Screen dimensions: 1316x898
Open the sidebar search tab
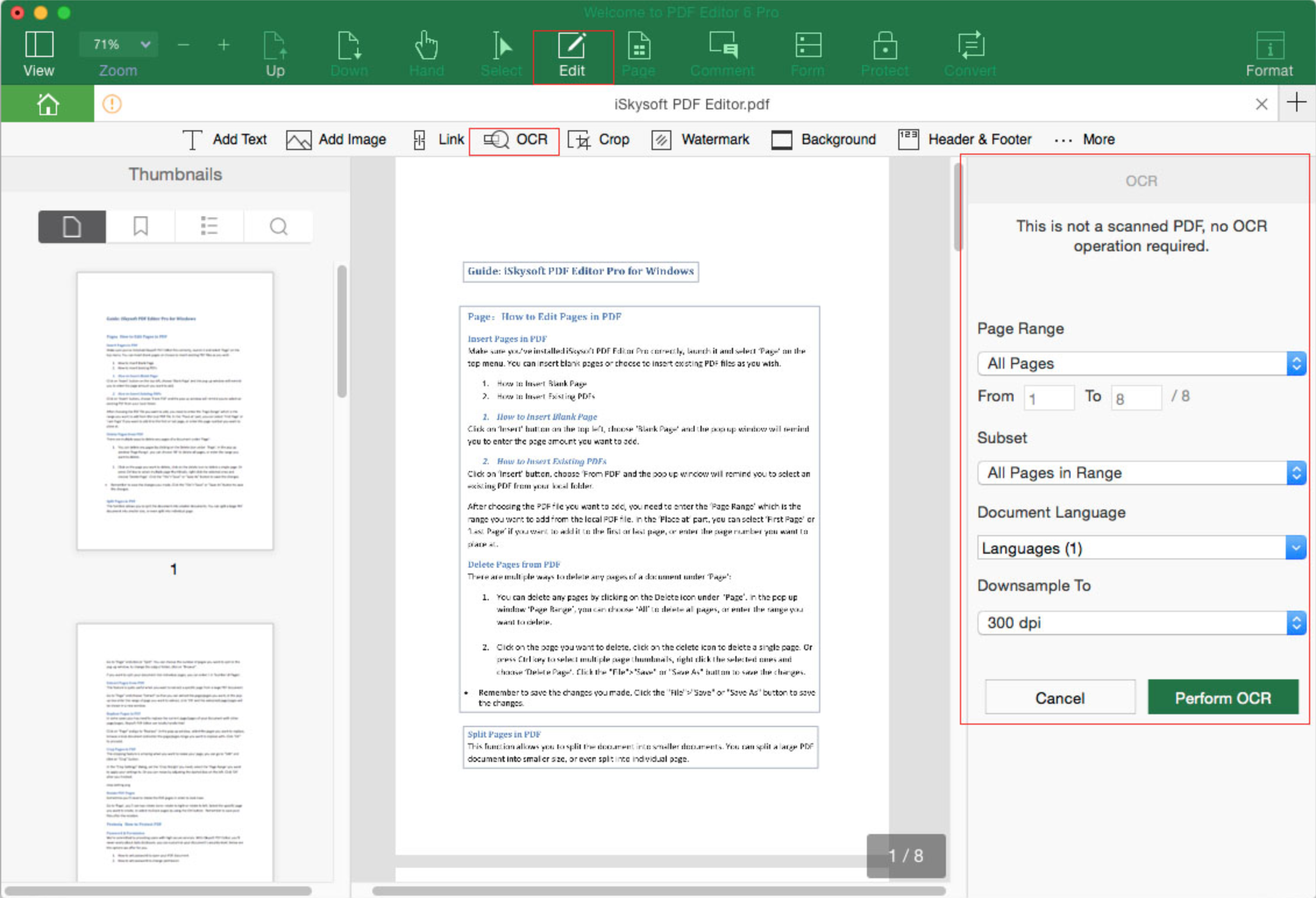[x=278, y=226]
